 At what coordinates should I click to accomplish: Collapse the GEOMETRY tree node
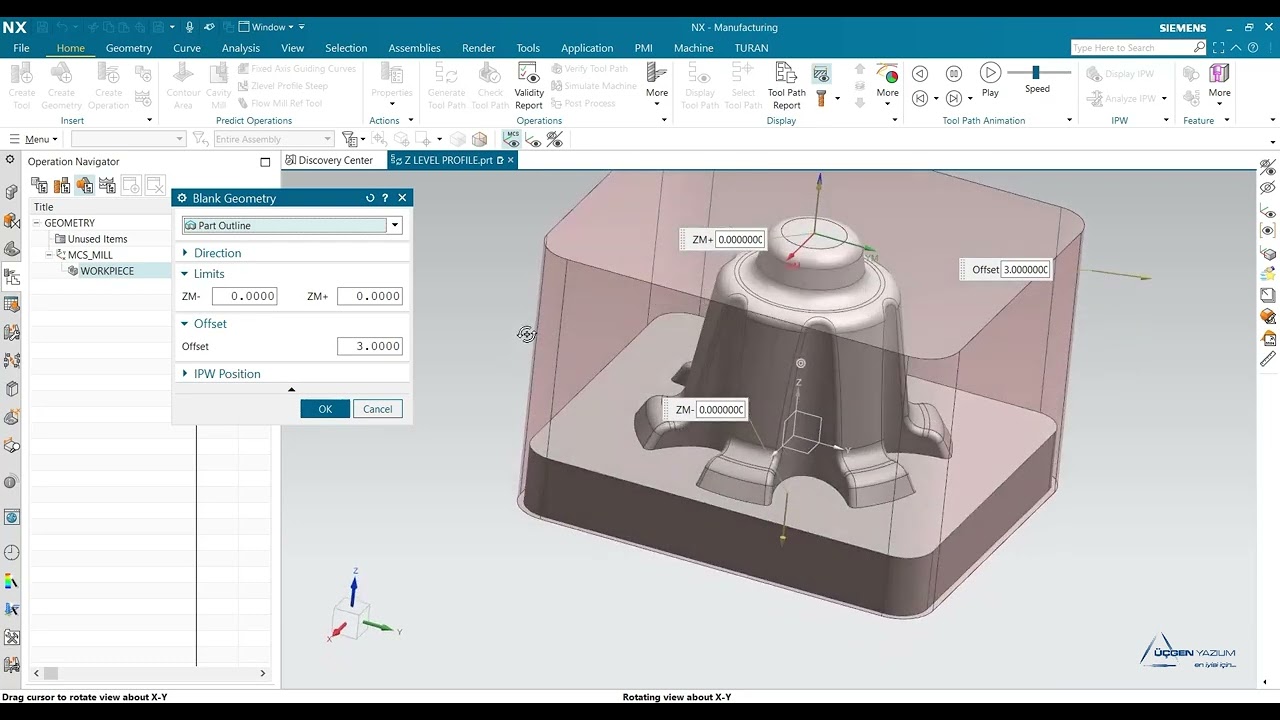coord(38,223)
